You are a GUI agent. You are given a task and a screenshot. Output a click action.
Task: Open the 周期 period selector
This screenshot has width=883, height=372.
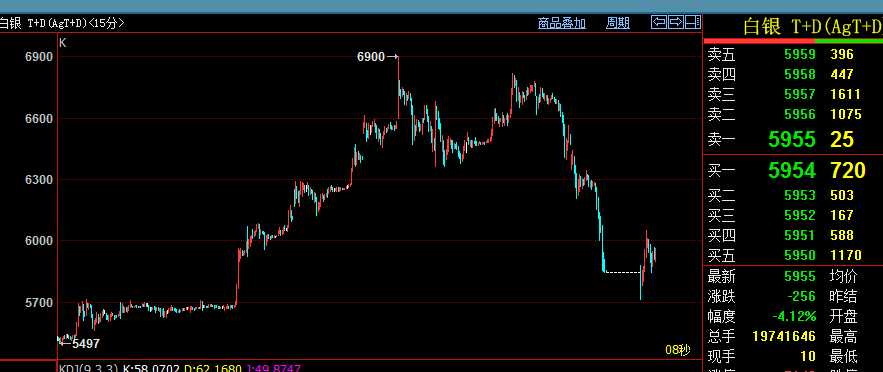tap(618, 23)
